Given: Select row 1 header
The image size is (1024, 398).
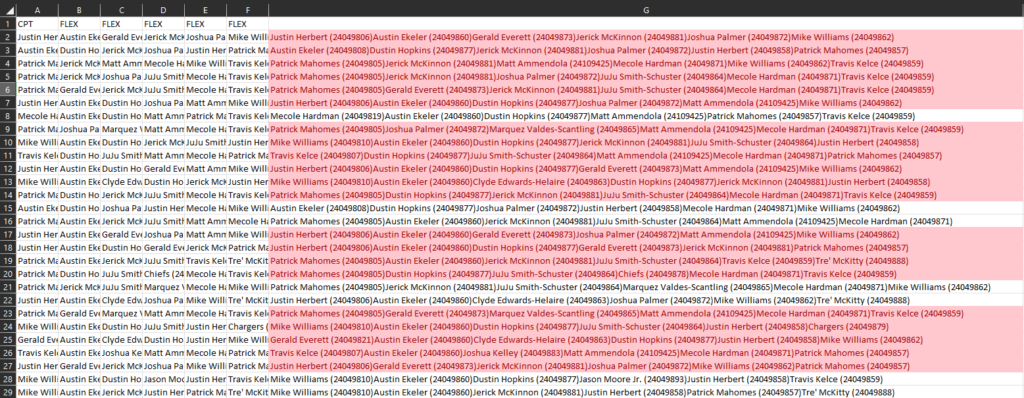Looking at the screenshot, I should 8,24.
